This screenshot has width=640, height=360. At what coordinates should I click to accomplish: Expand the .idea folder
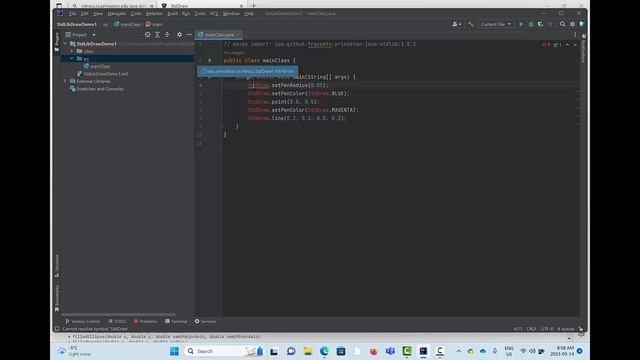coord(72,51)
